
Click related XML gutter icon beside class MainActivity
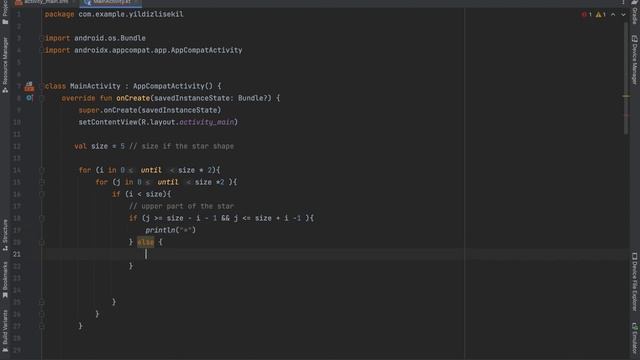(29, 86)
